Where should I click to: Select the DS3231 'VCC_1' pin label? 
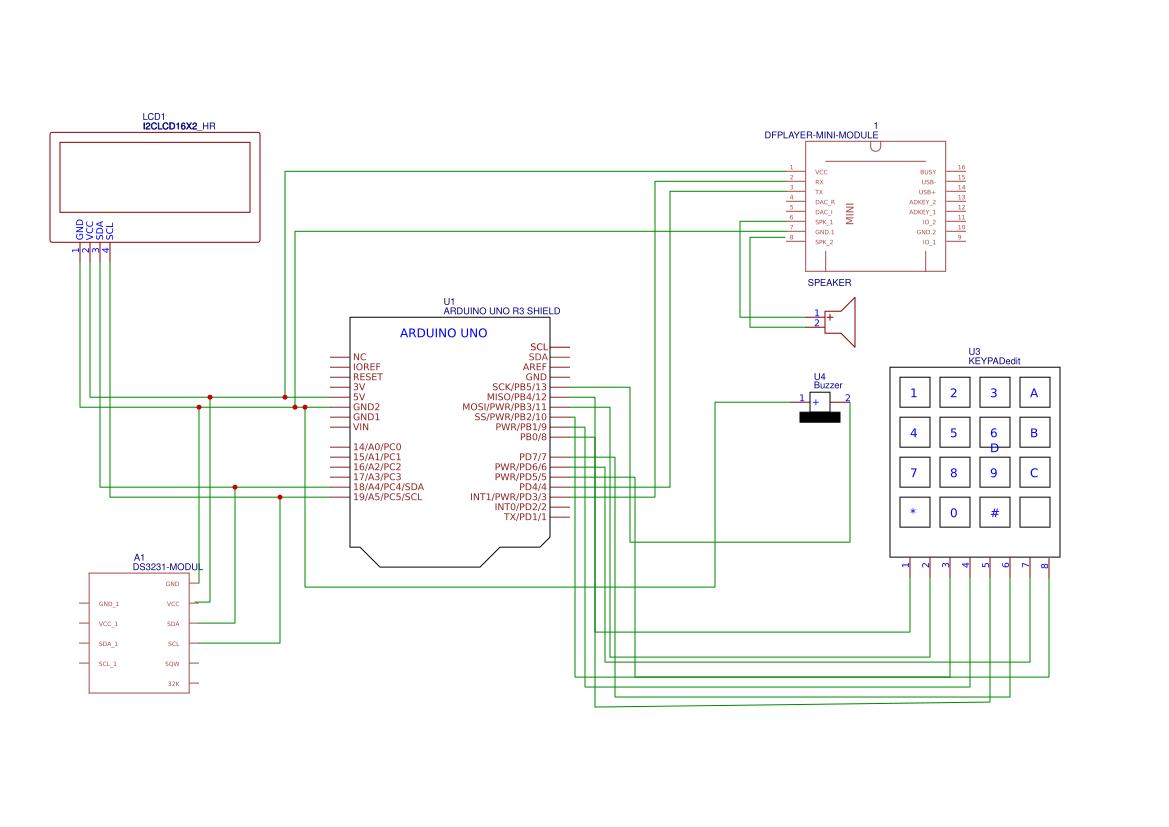(x=108, y=624)
